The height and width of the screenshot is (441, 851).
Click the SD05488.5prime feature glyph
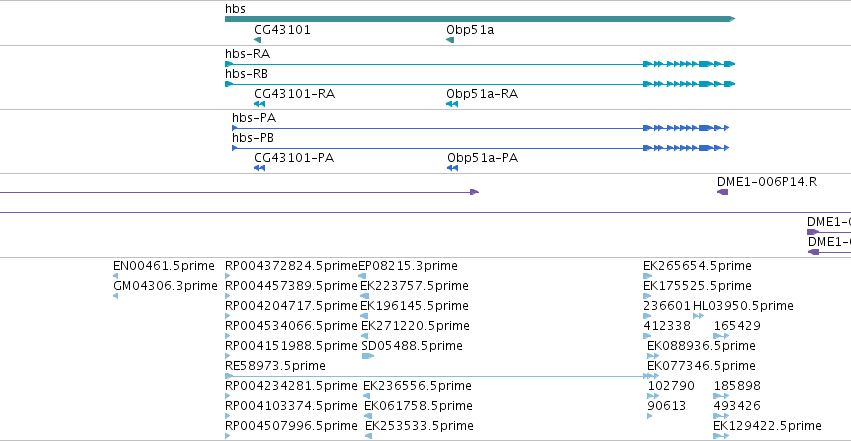click(x=368, y=356)
